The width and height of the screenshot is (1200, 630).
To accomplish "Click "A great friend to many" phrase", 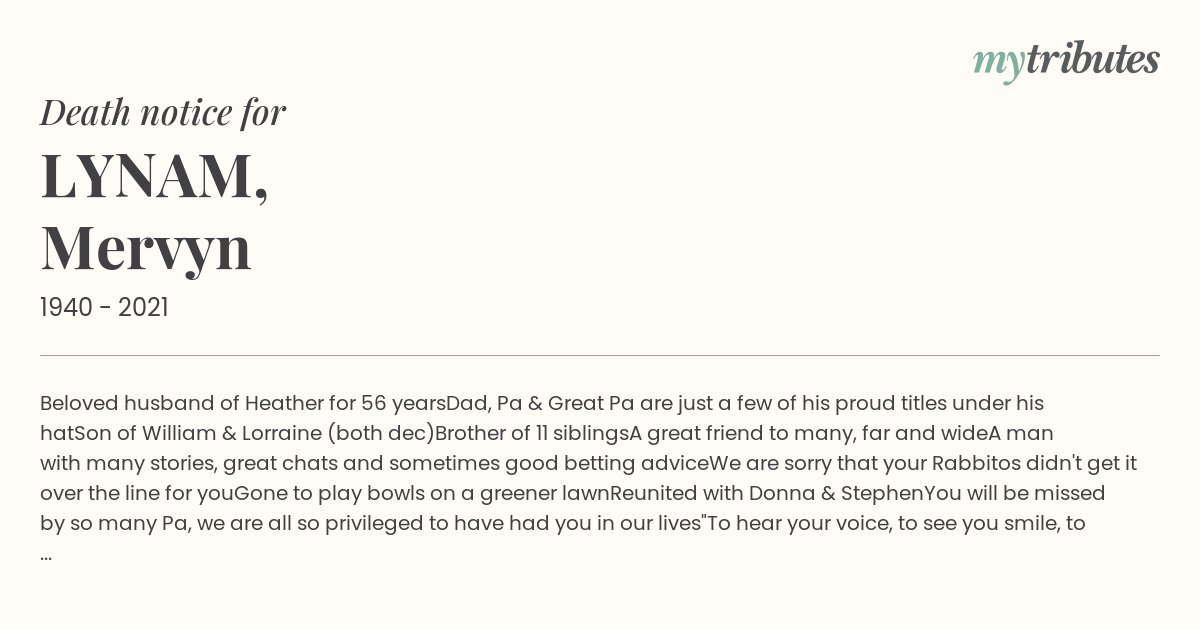I will [740, 433].
